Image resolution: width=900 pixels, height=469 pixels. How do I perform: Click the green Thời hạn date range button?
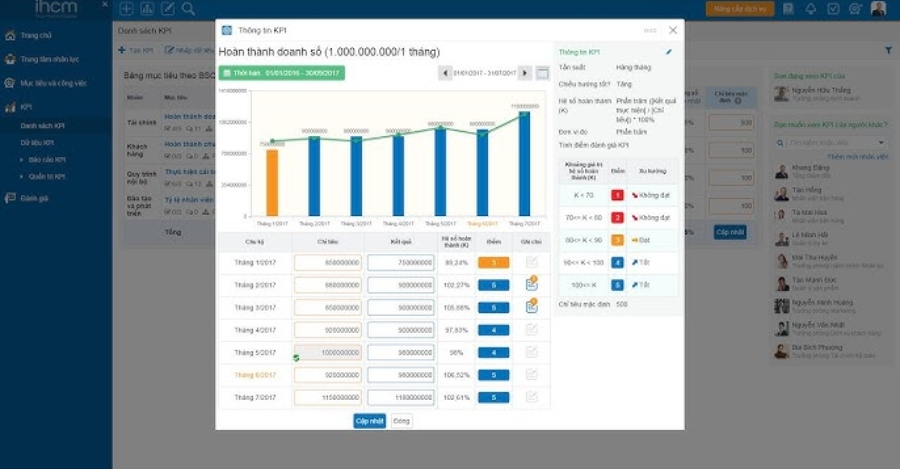[x=282, y=73]
